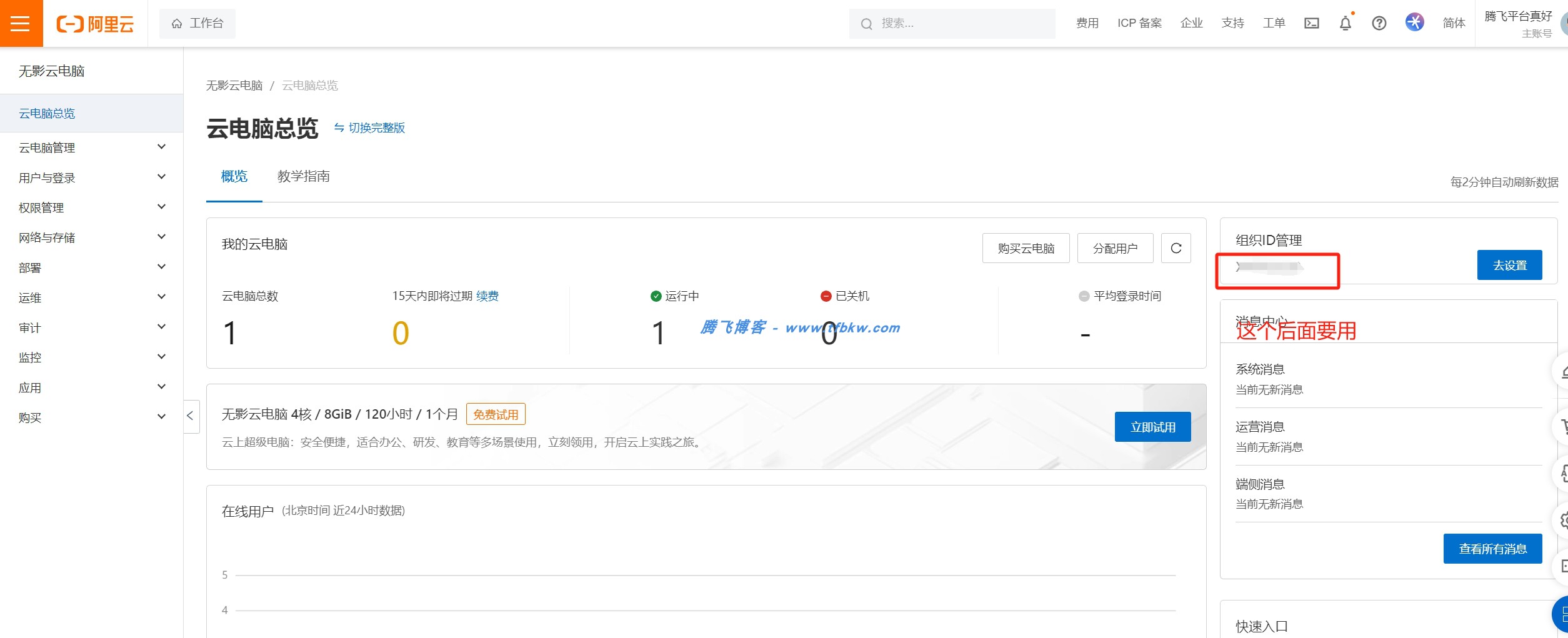1568x638 pixels.
Task: Open the AI assistant star icon
Action: pyautogui.click(x=1415, y=22)
